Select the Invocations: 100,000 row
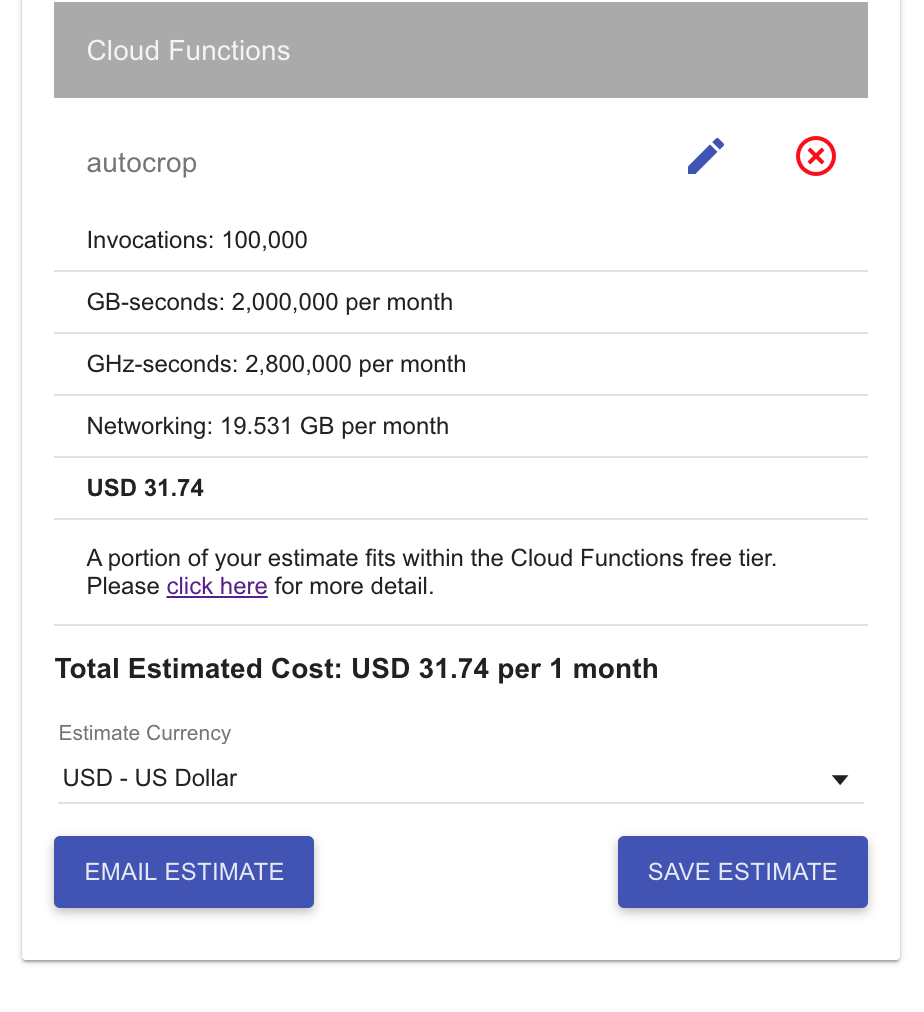924x1012 pixels. pos(461,240)
